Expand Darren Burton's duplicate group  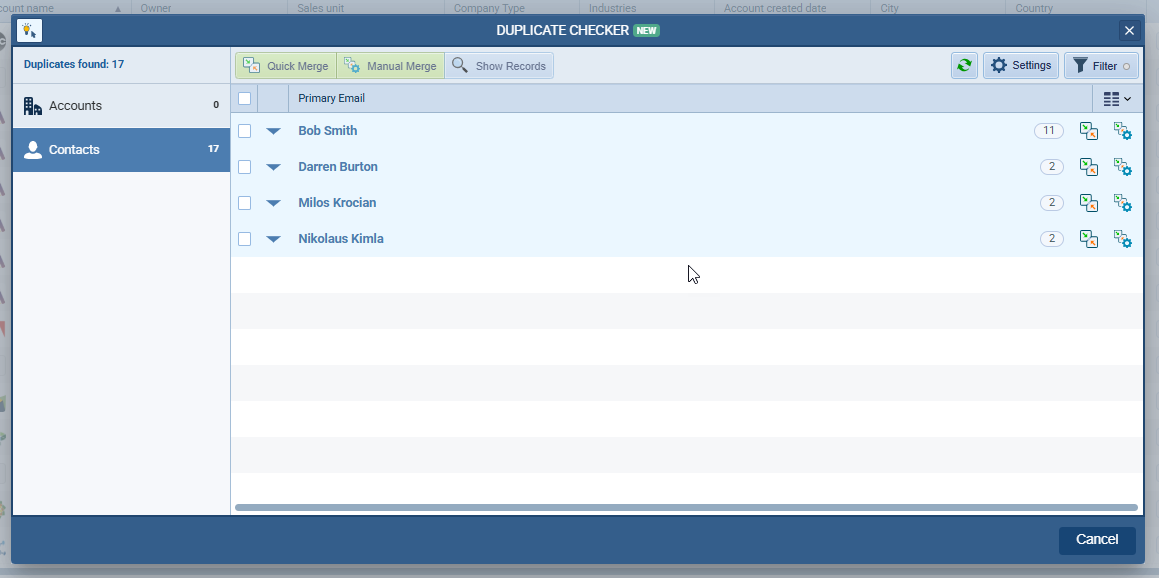coord(273,167)
